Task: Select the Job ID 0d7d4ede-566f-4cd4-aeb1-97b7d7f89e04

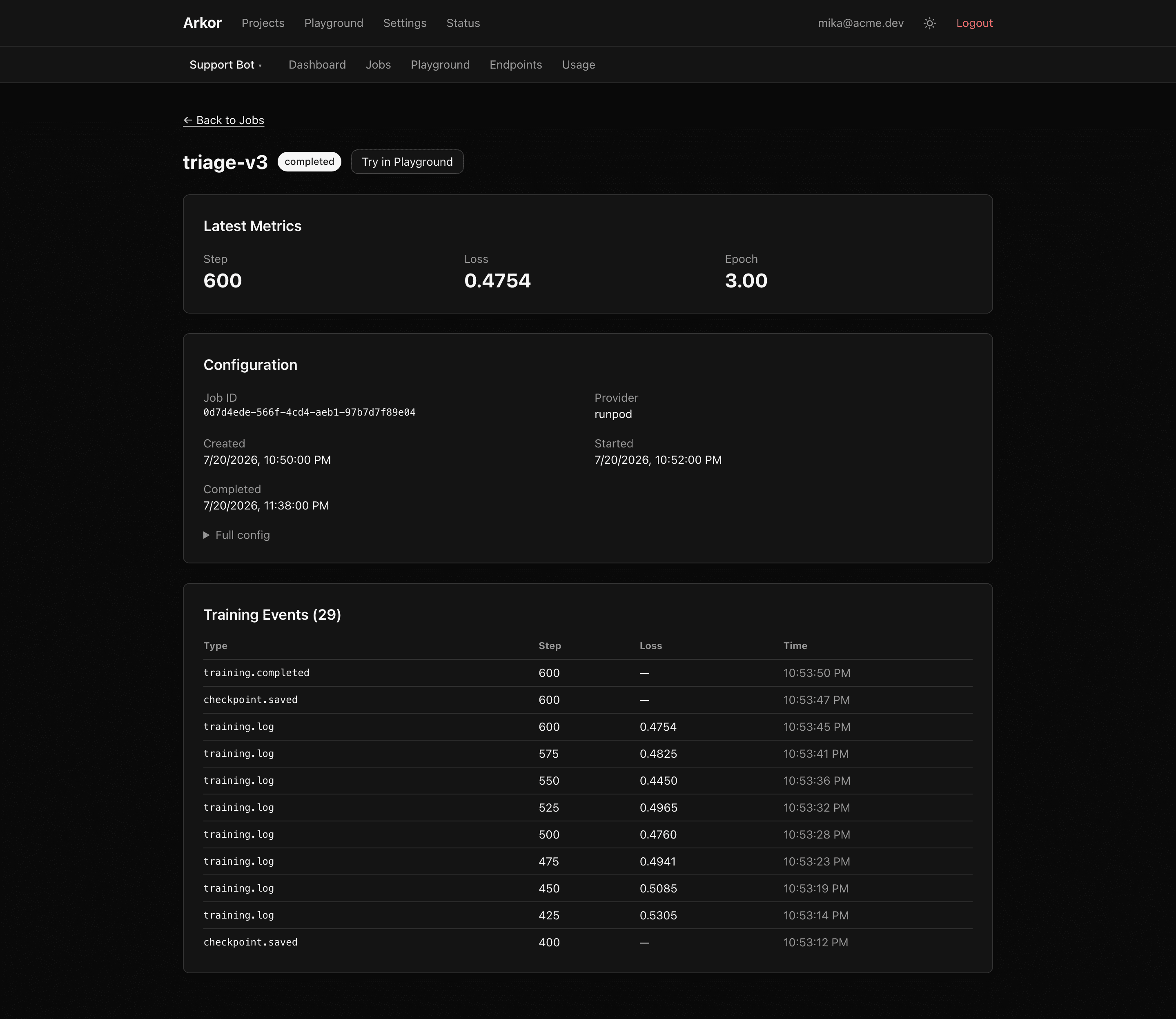Action: point(310,412)
